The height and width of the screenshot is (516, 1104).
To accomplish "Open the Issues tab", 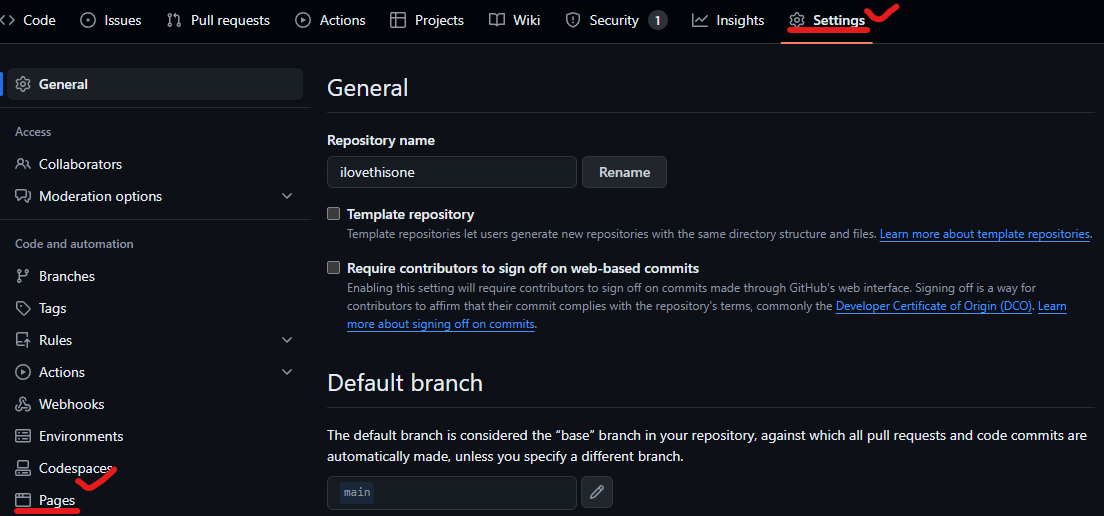I will pos(111,20).
